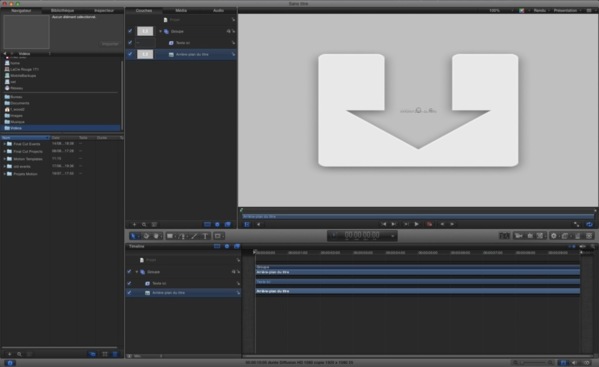Image resolution: width=599 pixels, height=367 pixels.
Task: Select the Vidéos folder in sidebar
Action: coord(61,128)
